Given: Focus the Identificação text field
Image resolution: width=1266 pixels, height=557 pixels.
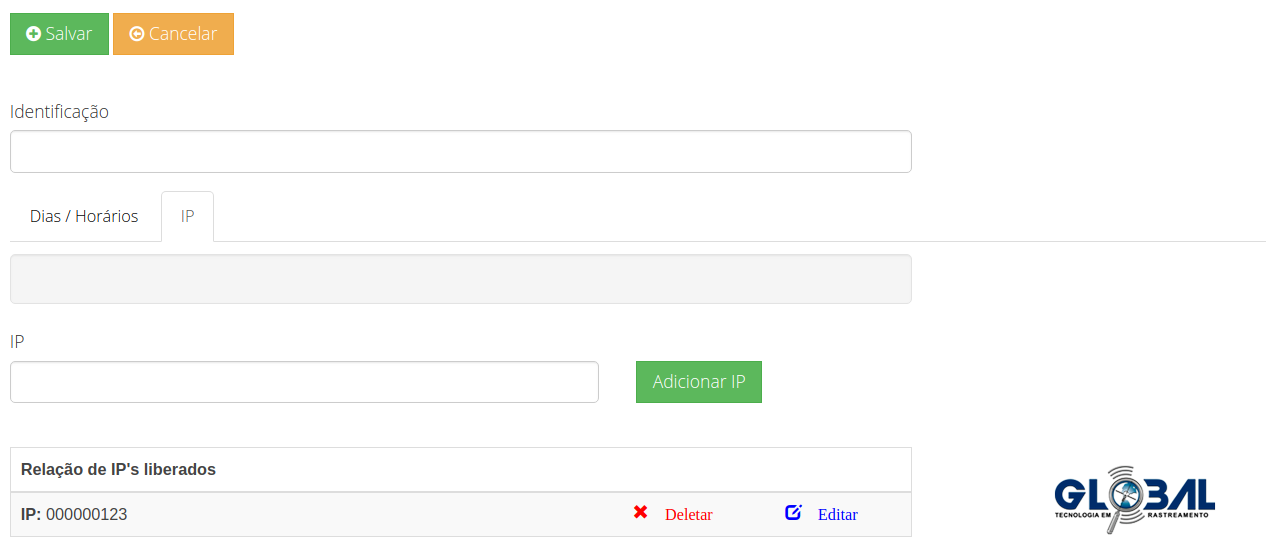Looking at the screenshot, I should (460, 151).
